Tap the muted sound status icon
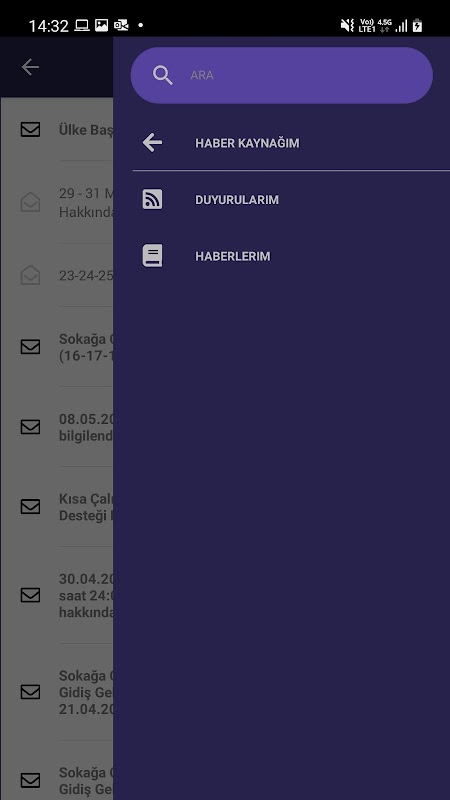 [347, 25]
